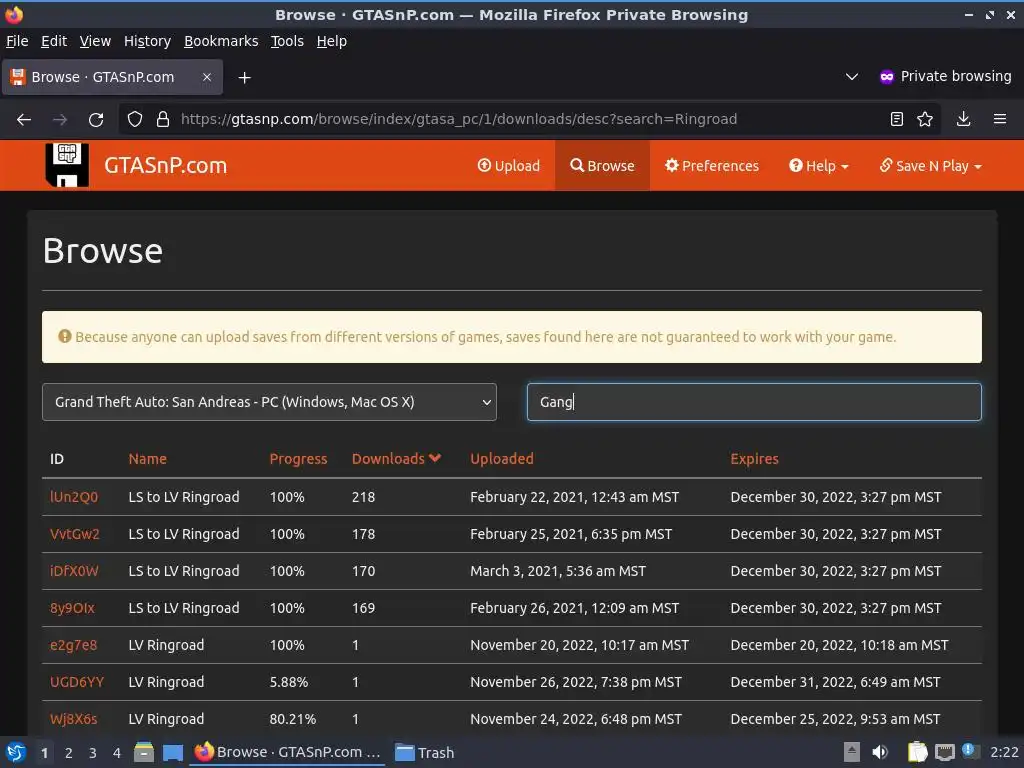Open the History menu
This screenshot has width=1024, height=768.
pyautogui.click(x=148, y=41)
